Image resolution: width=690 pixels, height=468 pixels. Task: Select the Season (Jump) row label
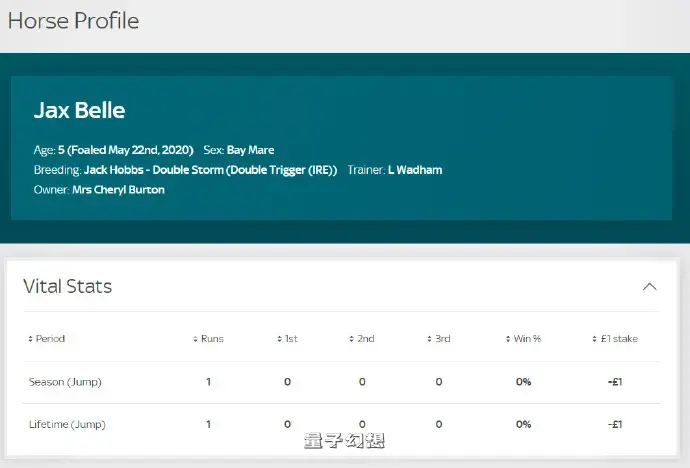65,382
